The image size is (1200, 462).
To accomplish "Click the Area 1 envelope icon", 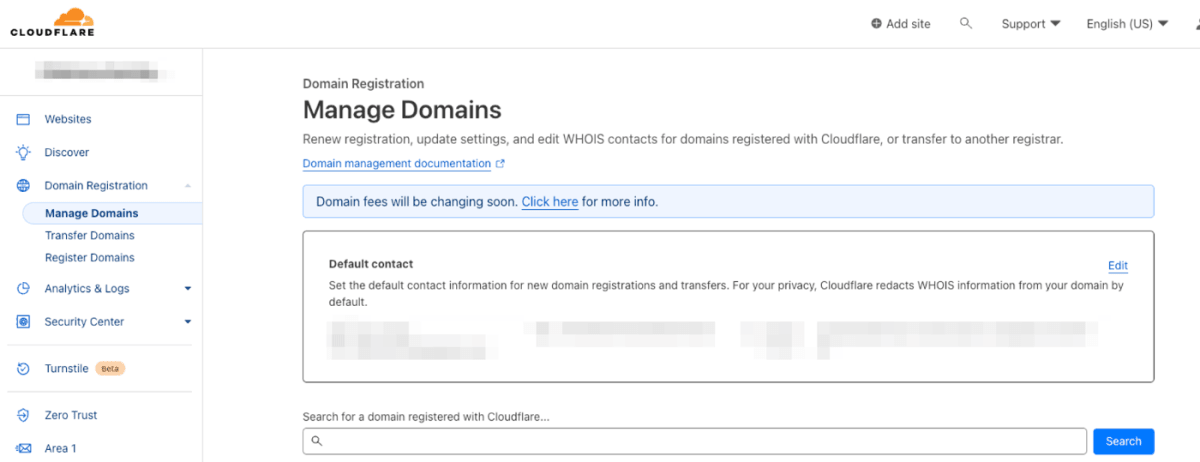I will [23, 448].
